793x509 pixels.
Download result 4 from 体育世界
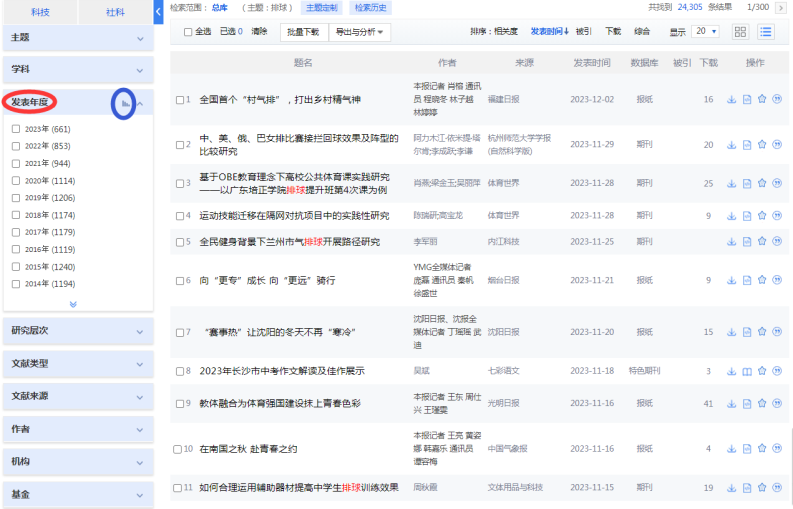731,216
